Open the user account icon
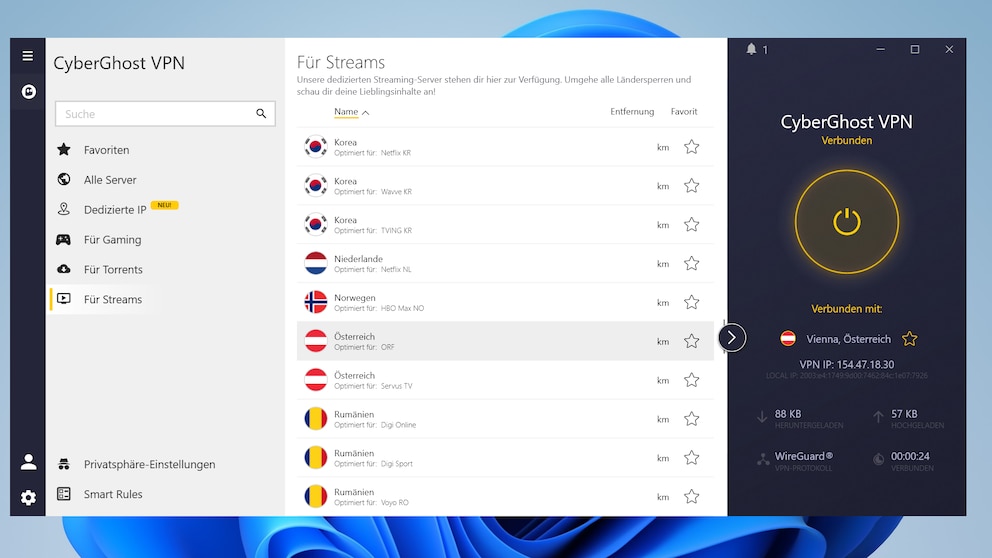 point(28,462)
